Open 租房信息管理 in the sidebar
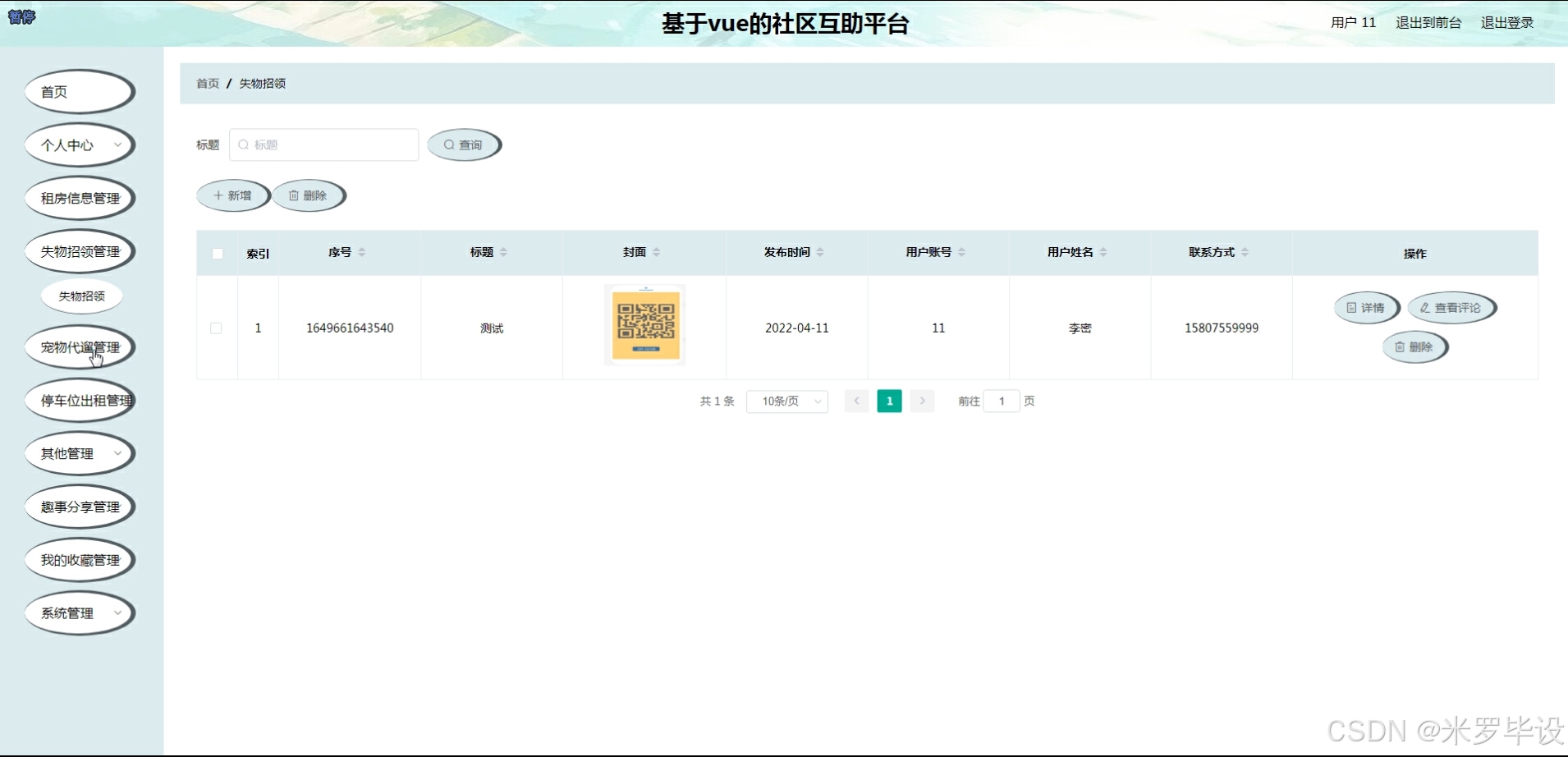The width and height of the screenshot is (1568, 757). point(80,198)
